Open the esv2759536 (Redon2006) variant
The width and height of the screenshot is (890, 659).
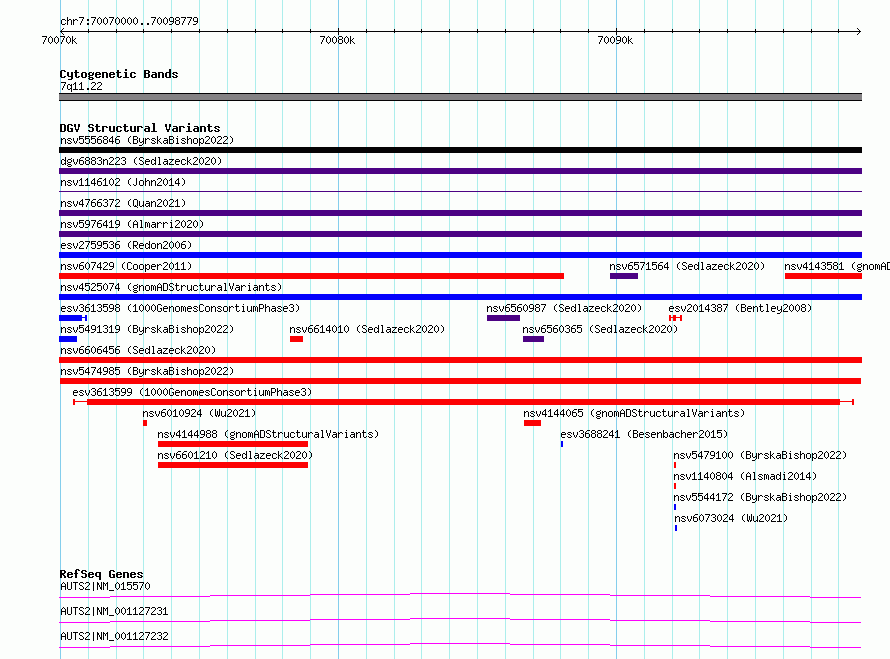click(126, 245)
